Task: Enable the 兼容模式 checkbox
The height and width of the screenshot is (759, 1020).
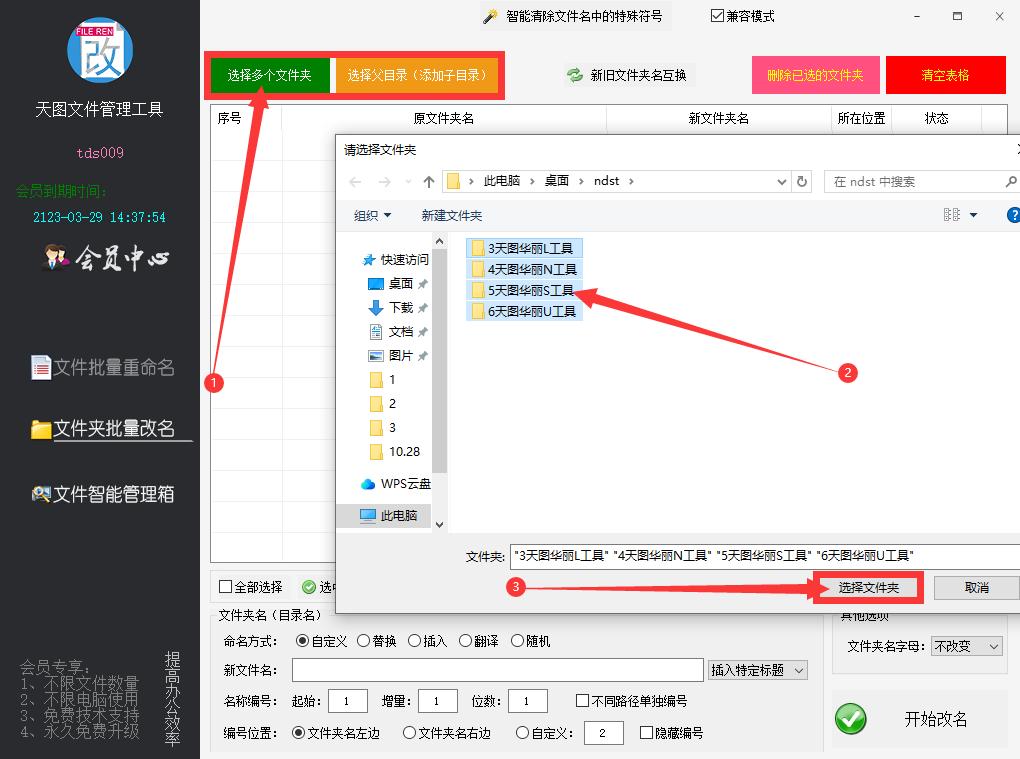Action: pos(718,16)
